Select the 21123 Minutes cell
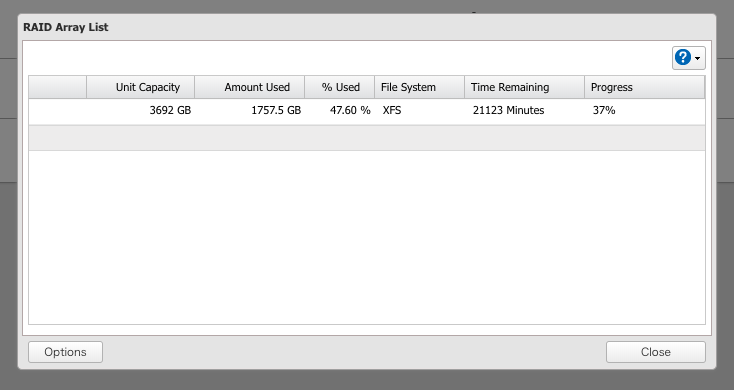This screenshot has height=390, width=734. (524, 110)
